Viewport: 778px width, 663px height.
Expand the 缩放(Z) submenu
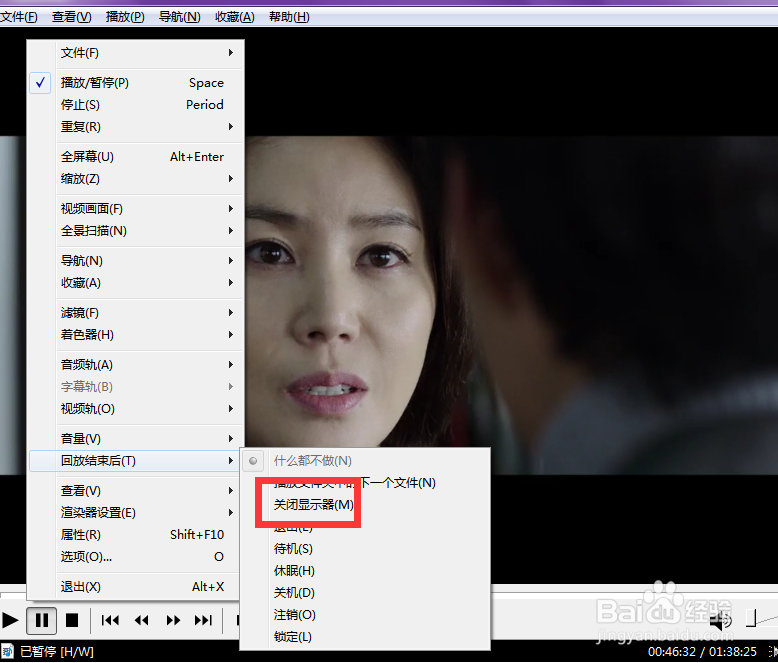tap(136, 179)
